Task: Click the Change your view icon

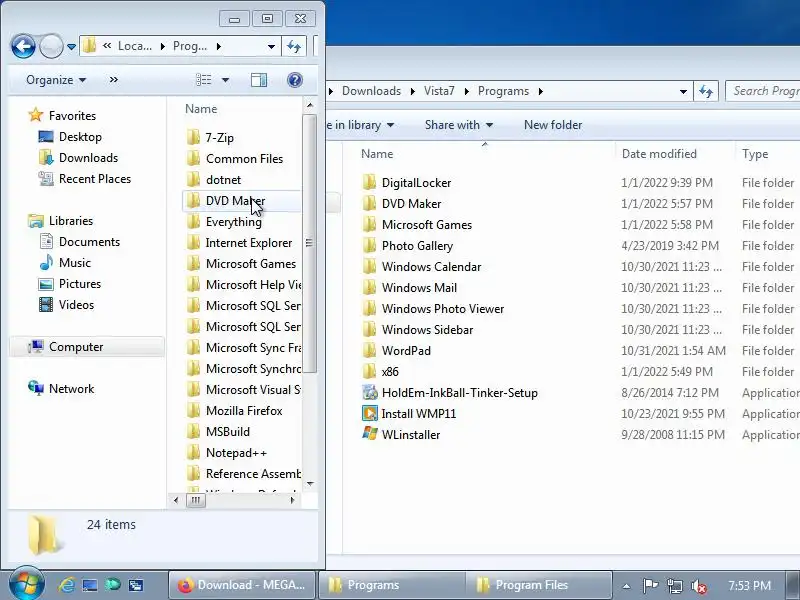Action: click(x=204, y=80)
